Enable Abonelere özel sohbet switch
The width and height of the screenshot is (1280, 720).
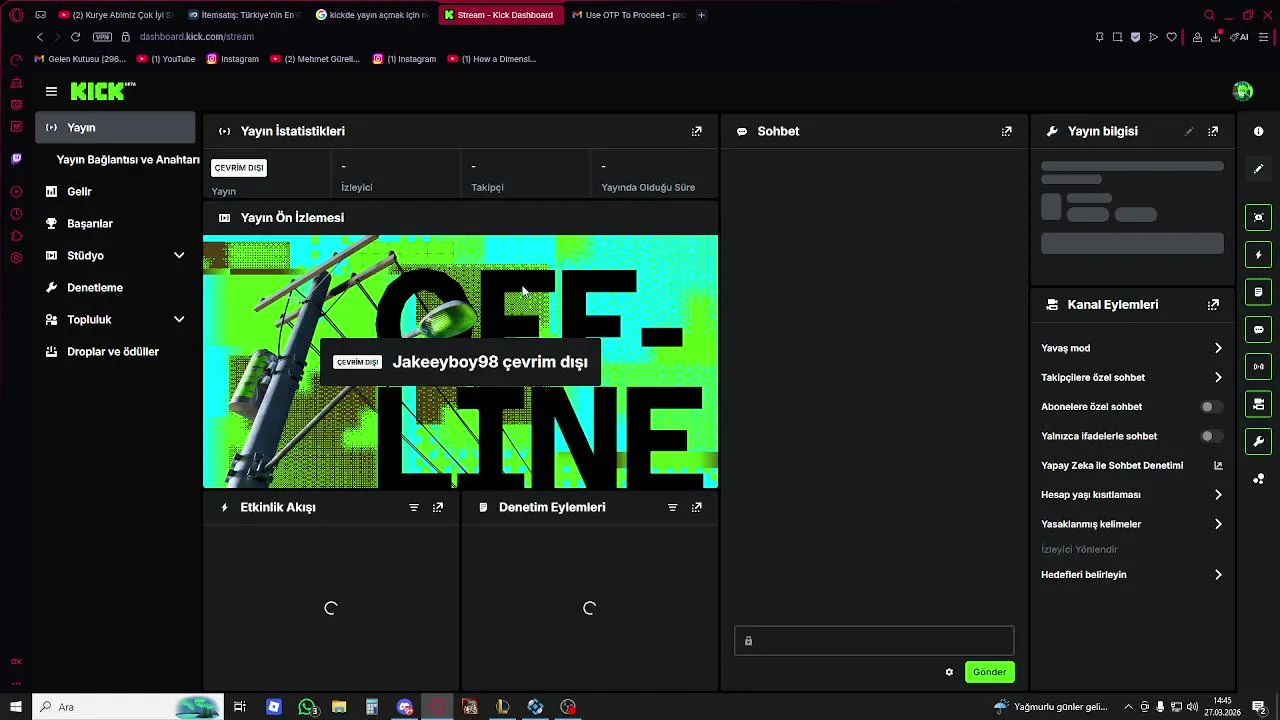click(x=1211, y=407)
